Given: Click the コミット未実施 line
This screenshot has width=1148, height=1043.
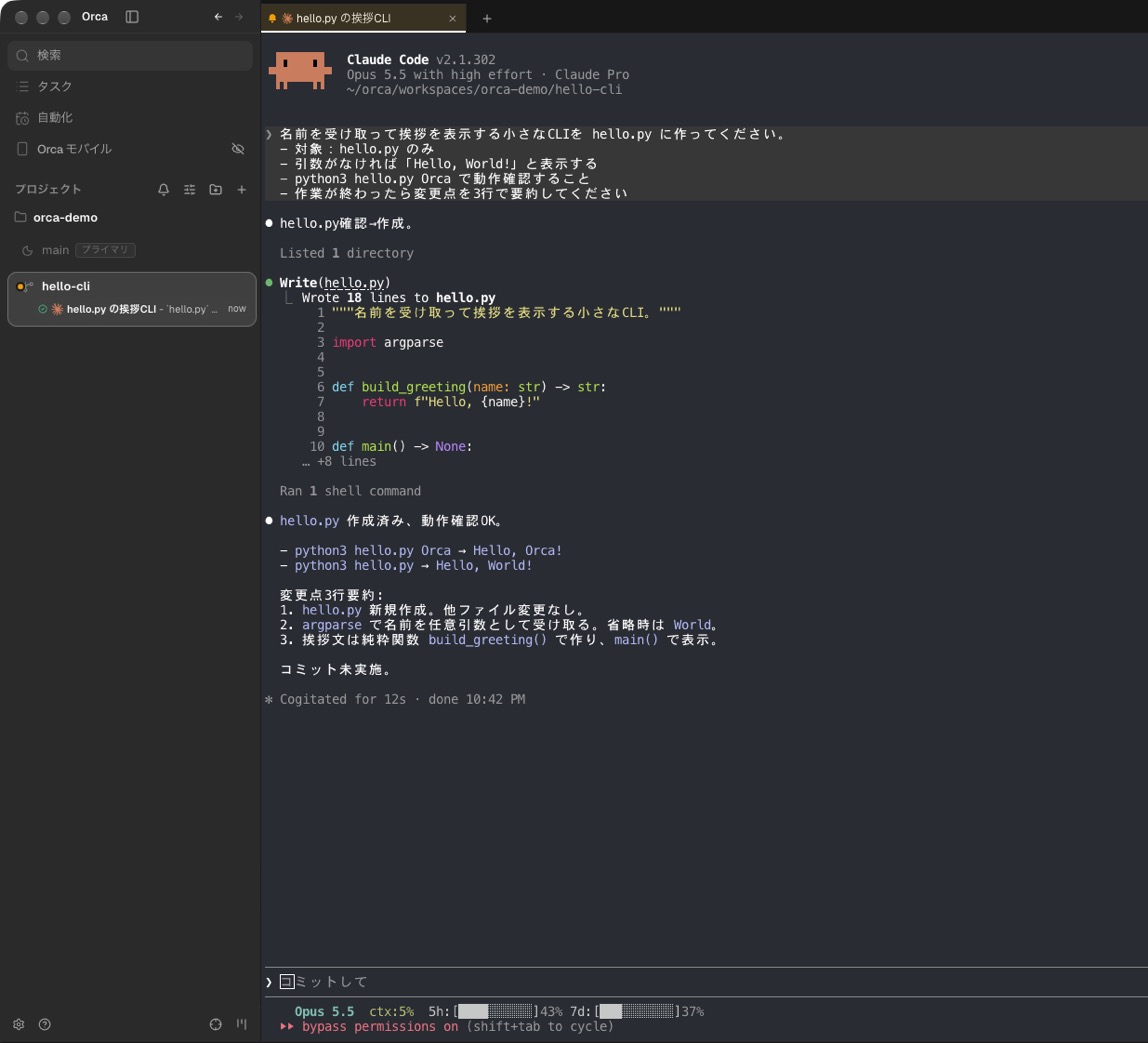Looking at the screenshot, I should point(338,670).
